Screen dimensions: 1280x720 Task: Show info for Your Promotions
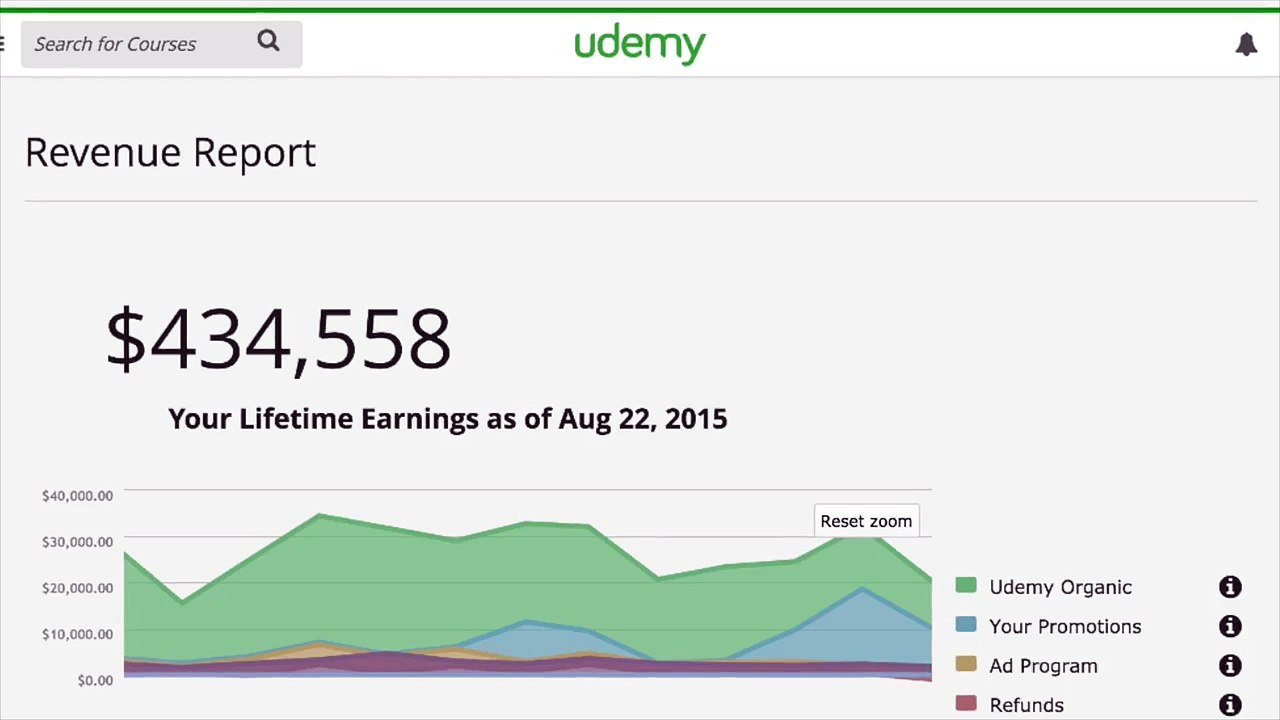tap(1230, 626)
